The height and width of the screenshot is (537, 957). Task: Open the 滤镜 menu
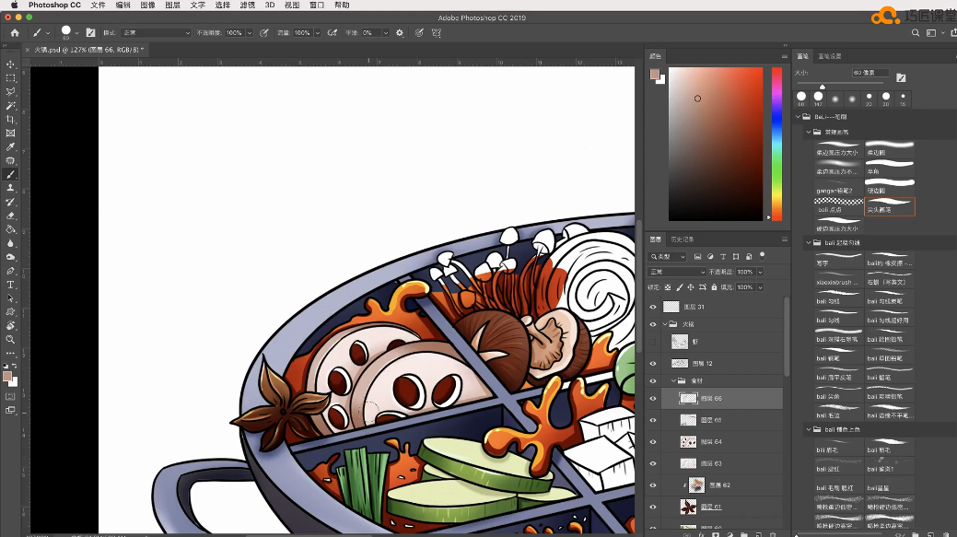[247, 5]
